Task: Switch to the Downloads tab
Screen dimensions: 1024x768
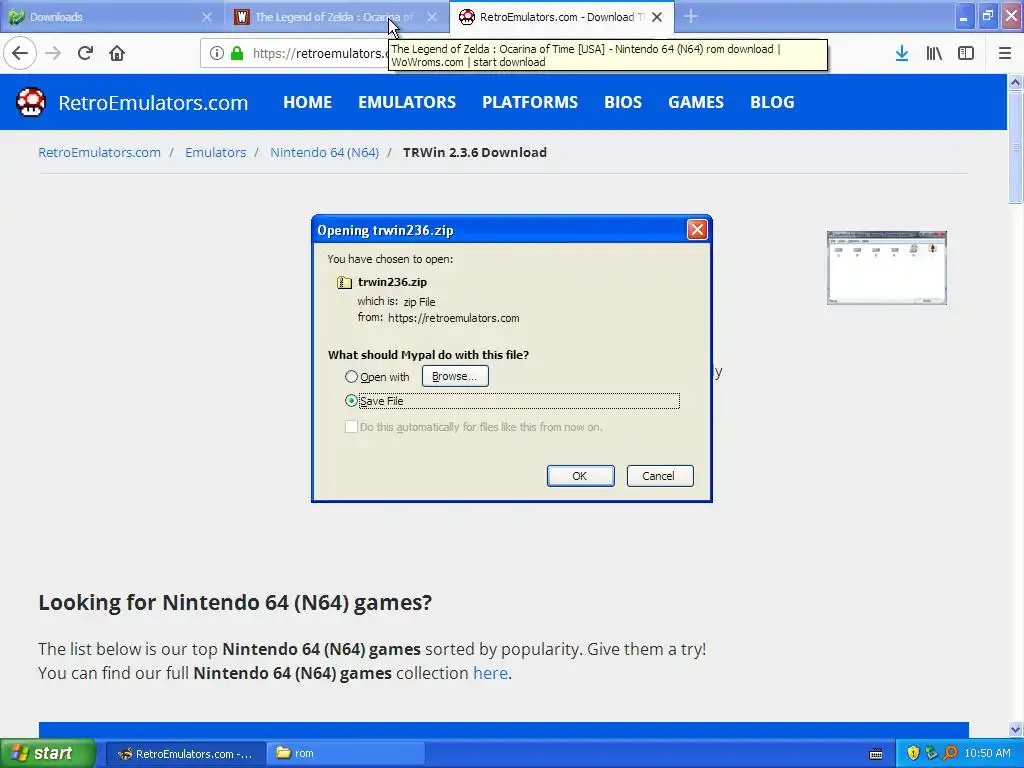Action: tap(111, 17)
